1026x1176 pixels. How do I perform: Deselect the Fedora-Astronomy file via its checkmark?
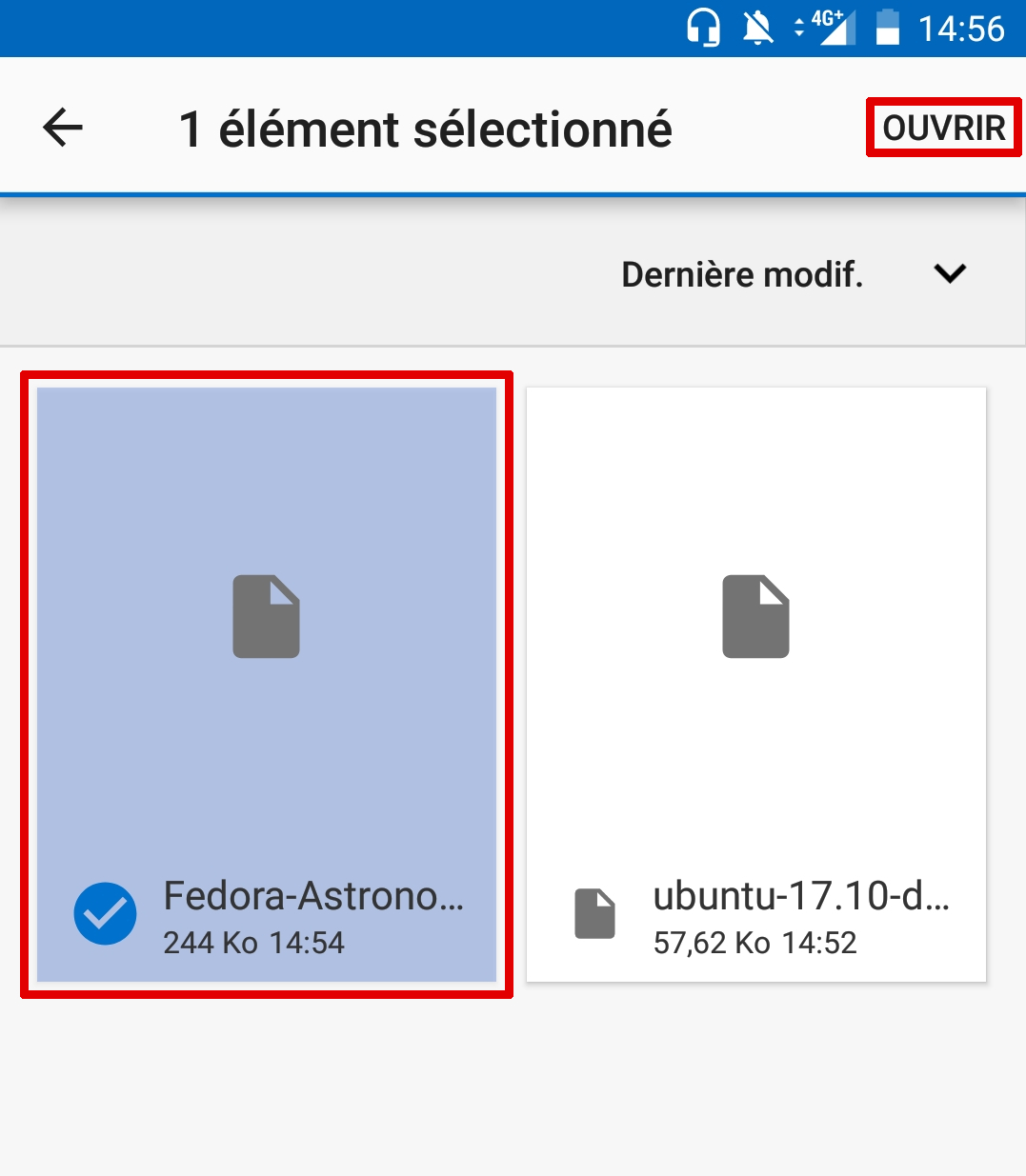tap(105, 912)
